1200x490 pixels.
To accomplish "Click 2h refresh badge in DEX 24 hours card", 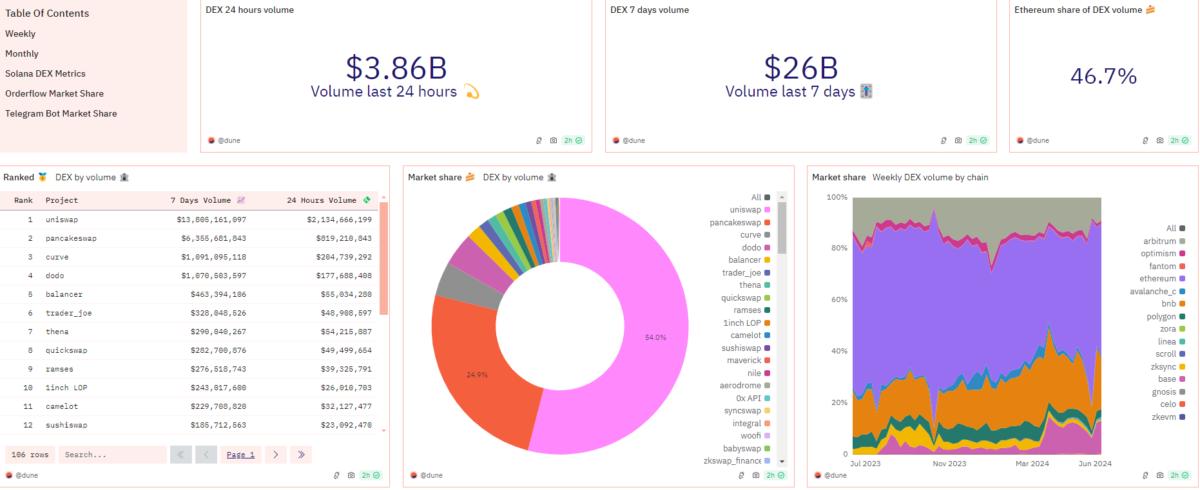I will click(573, 141).
